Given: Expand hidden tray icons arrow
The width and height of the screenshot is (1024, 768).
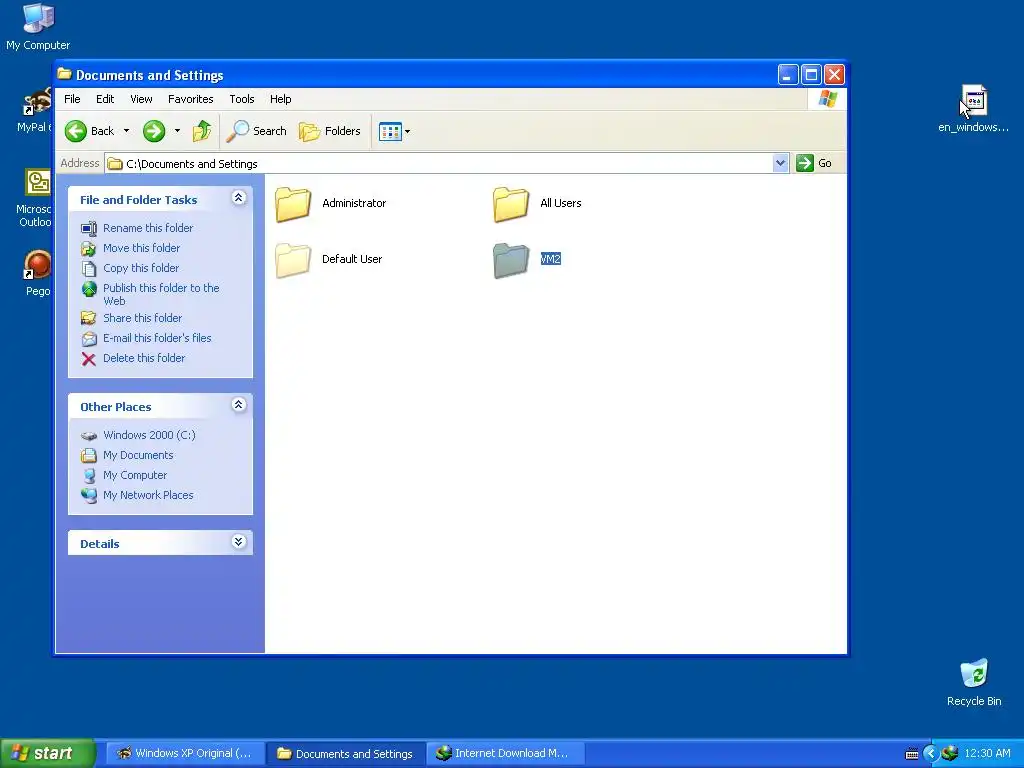Looking at the screenshot, I should tap(931, 754).
